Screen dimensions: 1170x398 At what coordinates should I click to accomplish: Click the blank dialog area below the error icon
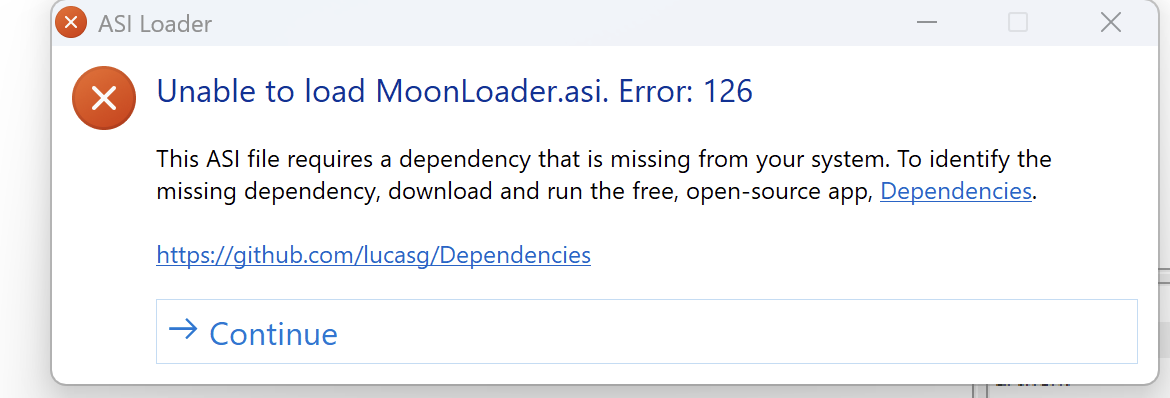104,246
